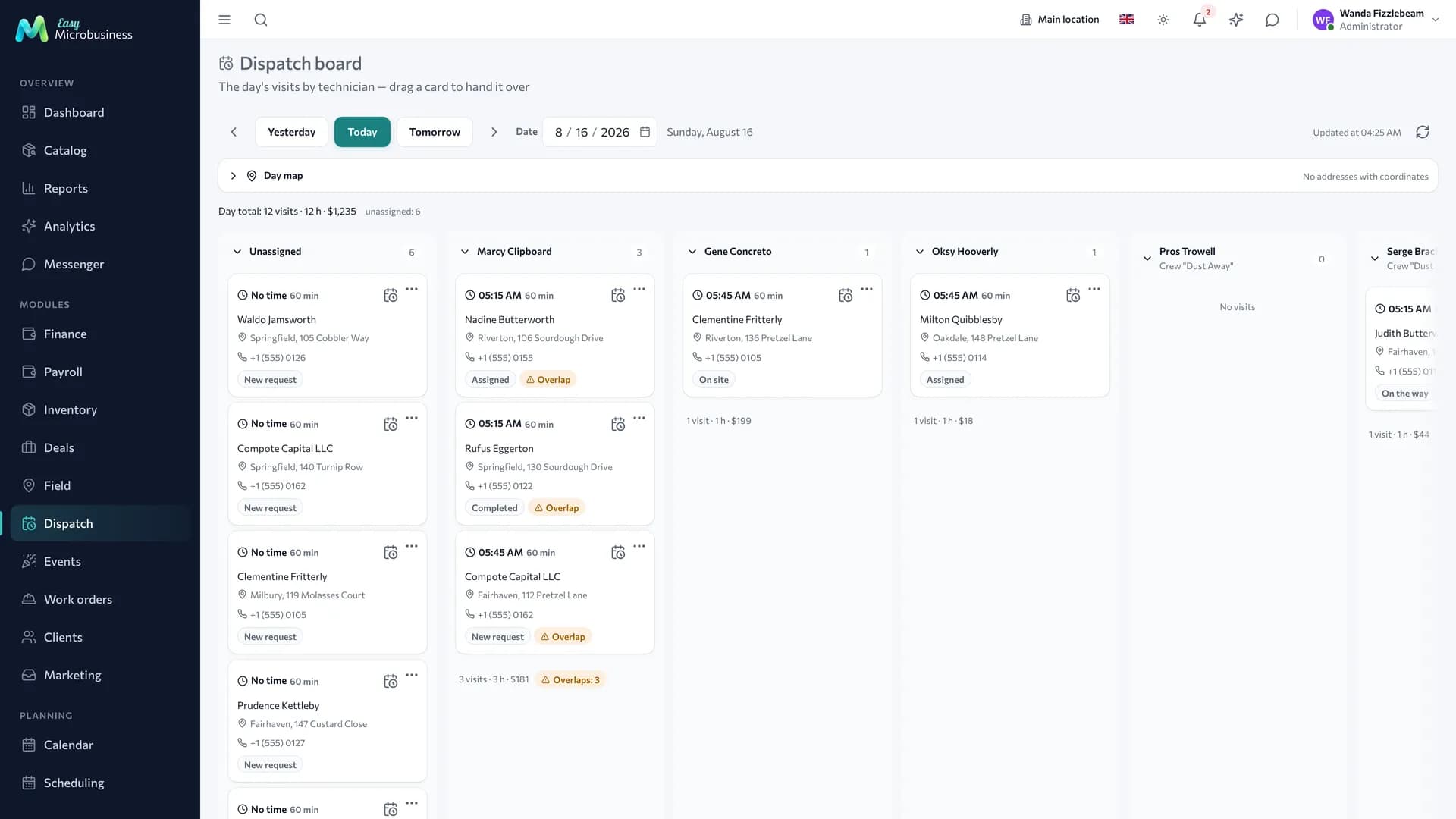Collapse Serge column chevron
Image resolution: width=1456 pixels, height=819 pixels.
tap(1375, 259)
